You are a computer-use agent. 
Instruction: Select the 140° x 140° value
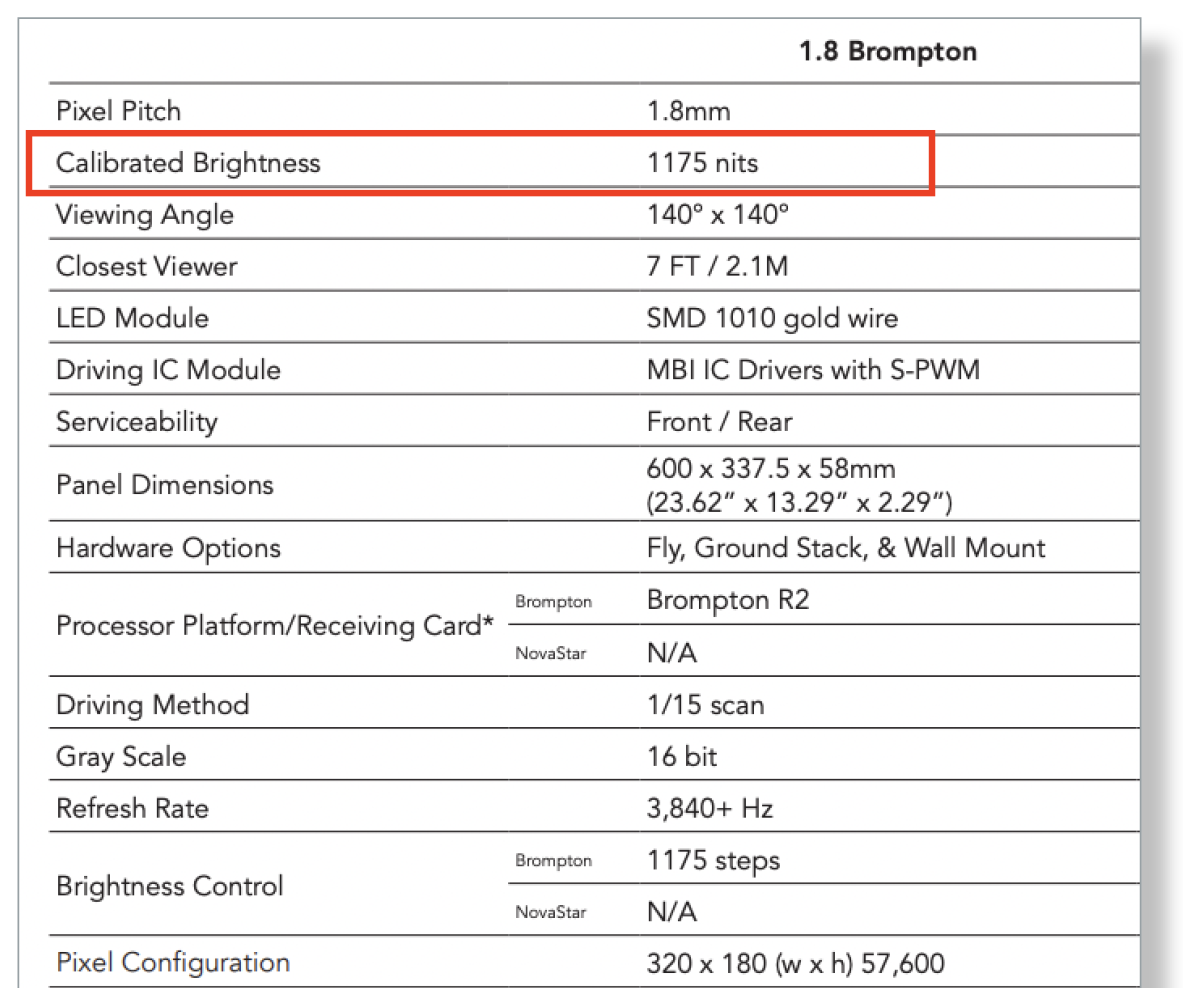(x=717, y=215)
